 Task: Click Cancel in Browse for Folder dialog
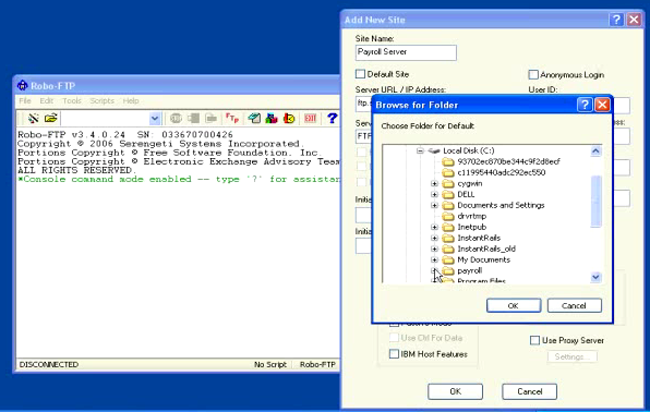(x=574, y=305)
